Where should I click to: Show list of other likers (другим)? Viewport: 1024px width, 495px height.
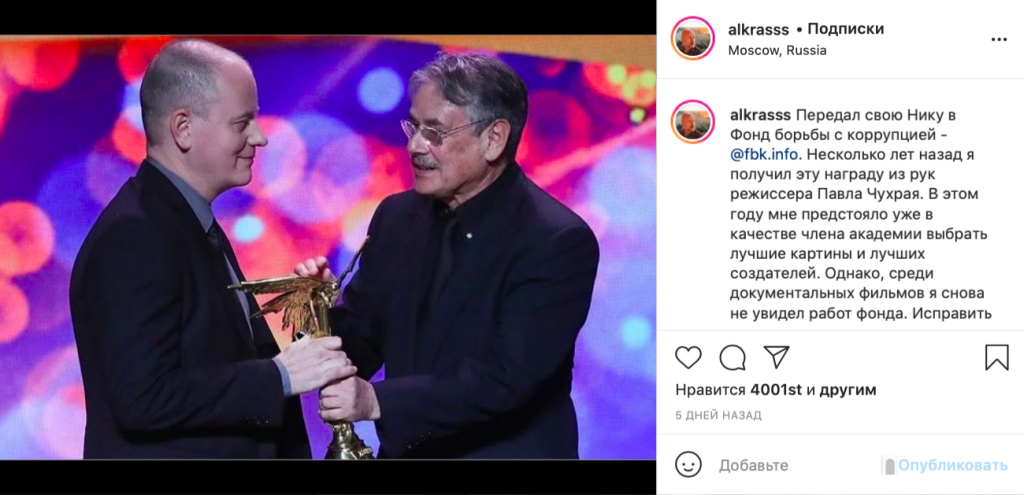pyautogui.click(x=848, y=391)
